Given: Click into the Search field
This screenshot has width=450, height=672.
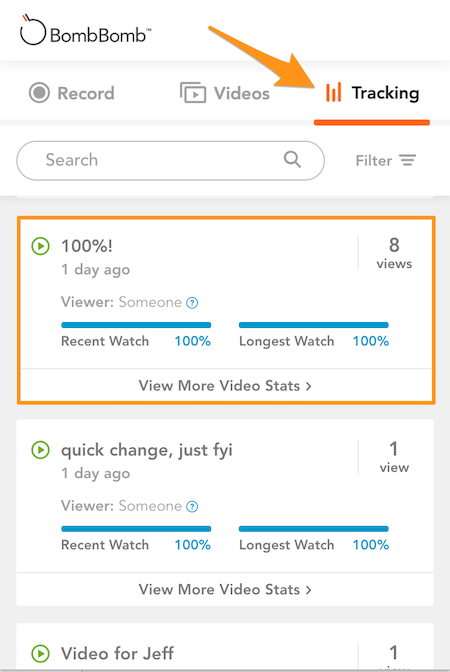Looking at the screenshot, I should 171,160.
